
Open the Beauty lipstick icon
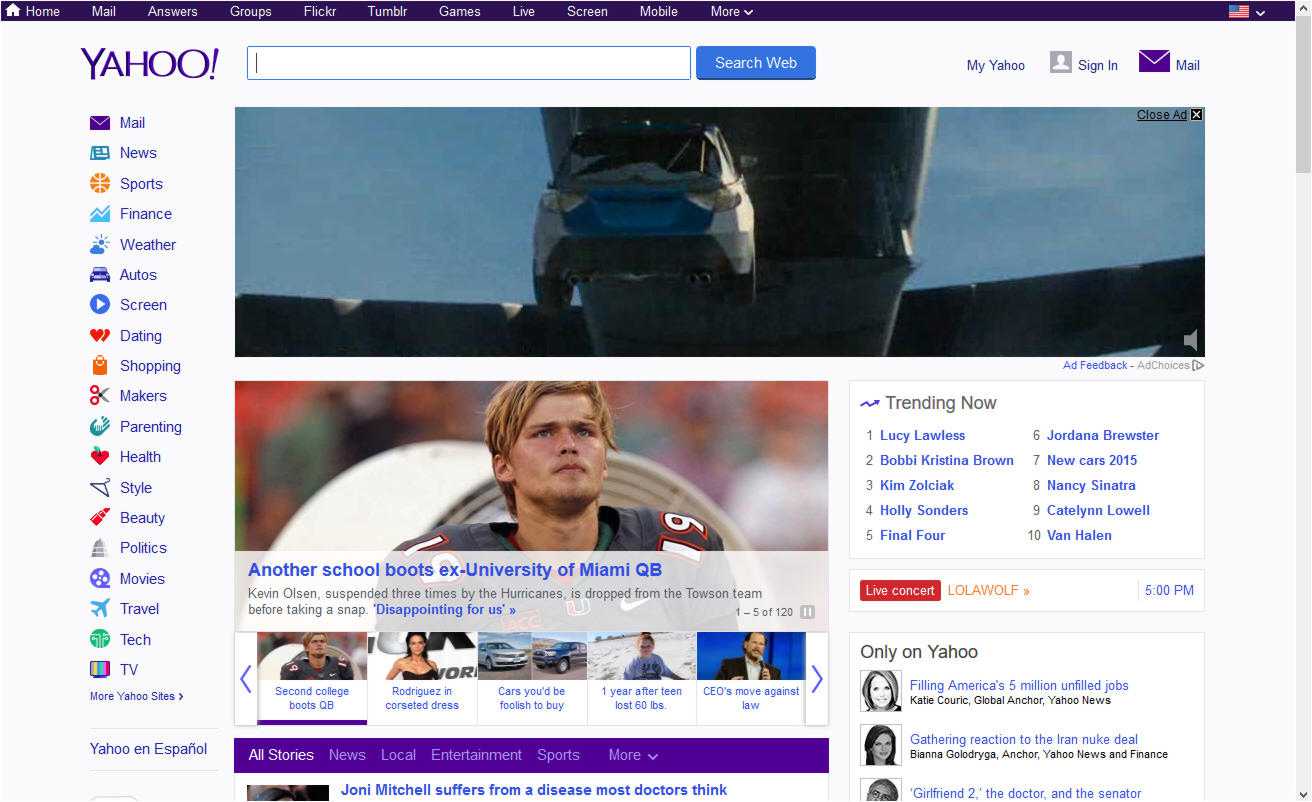[x=100, y=518]
